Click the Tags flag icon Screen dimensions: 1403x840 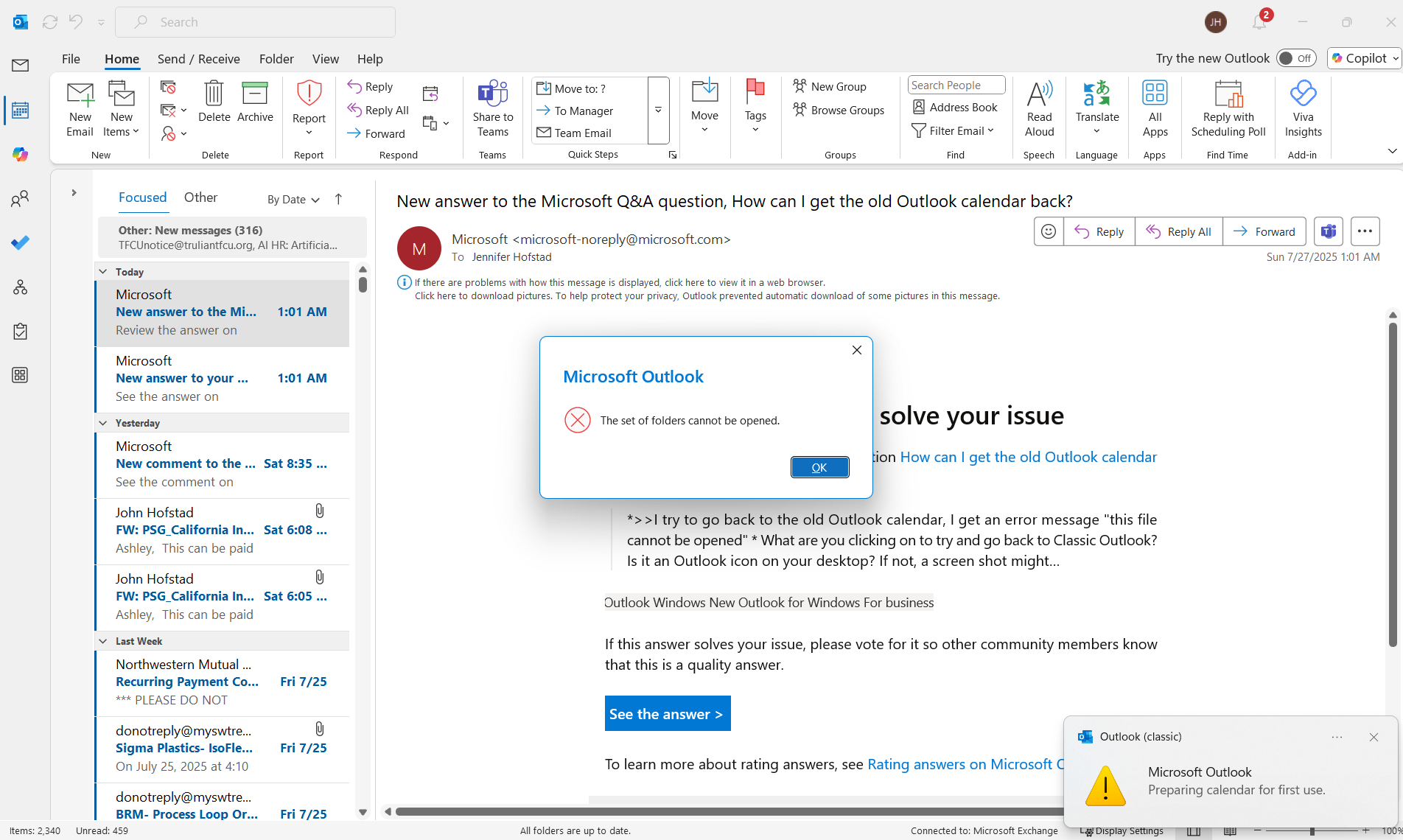point(755,93)
